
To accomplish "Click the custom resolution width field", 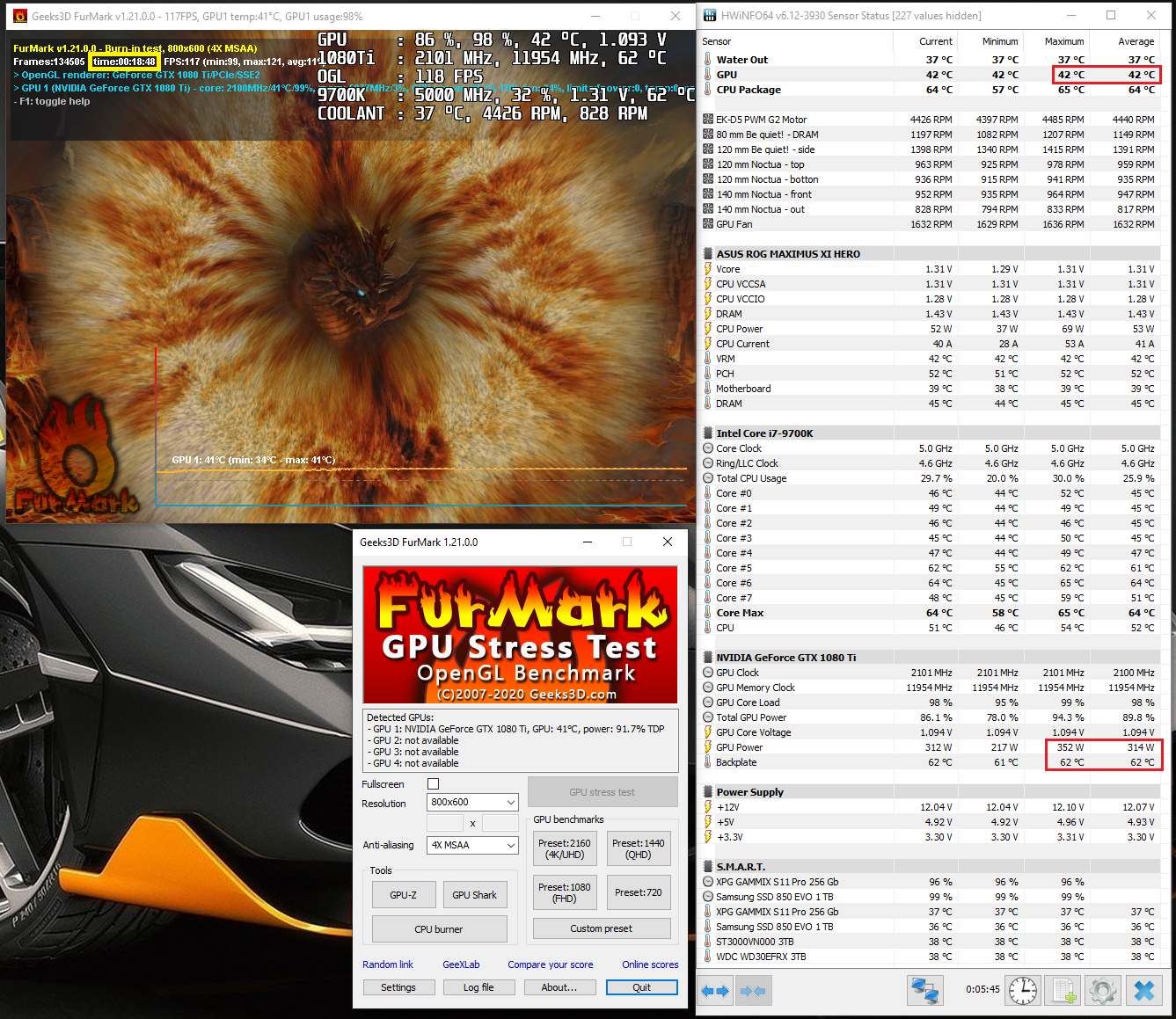I will (x=444, y=823).
